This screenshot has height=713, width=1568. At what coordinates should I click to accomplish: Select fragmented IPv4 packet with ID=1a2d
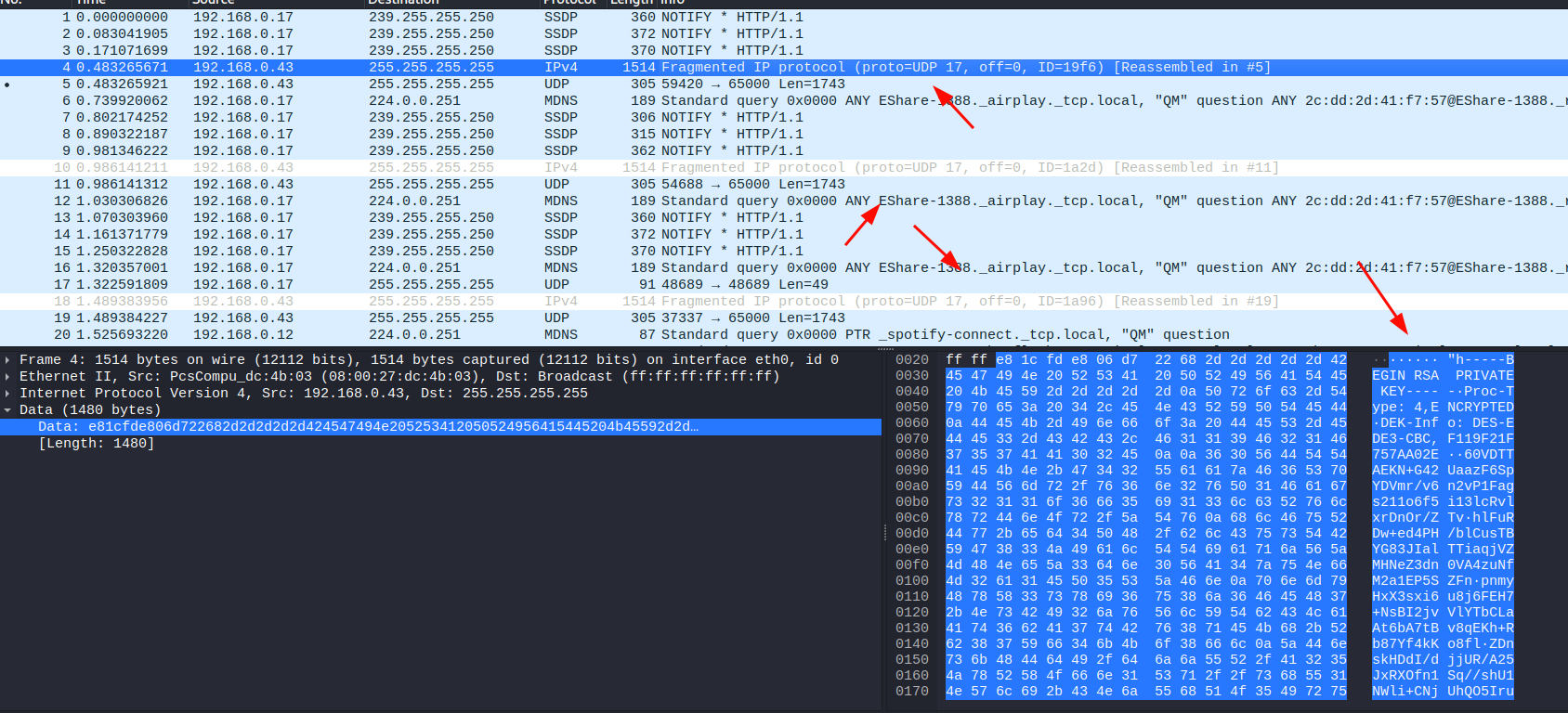point(784,167)
